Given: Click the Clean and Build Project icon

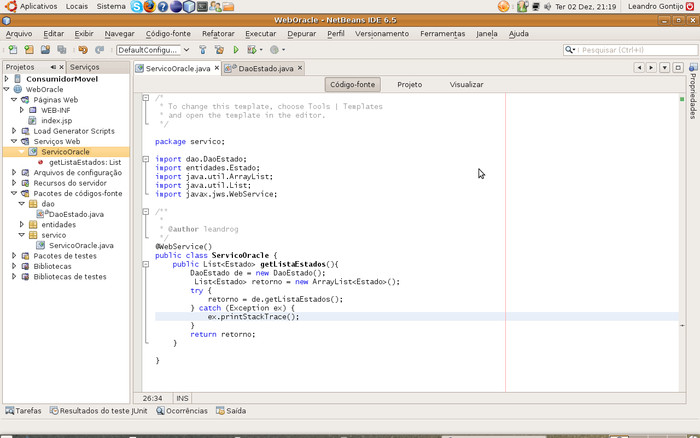Looking at the screenshot, I should tap(219, 50).
